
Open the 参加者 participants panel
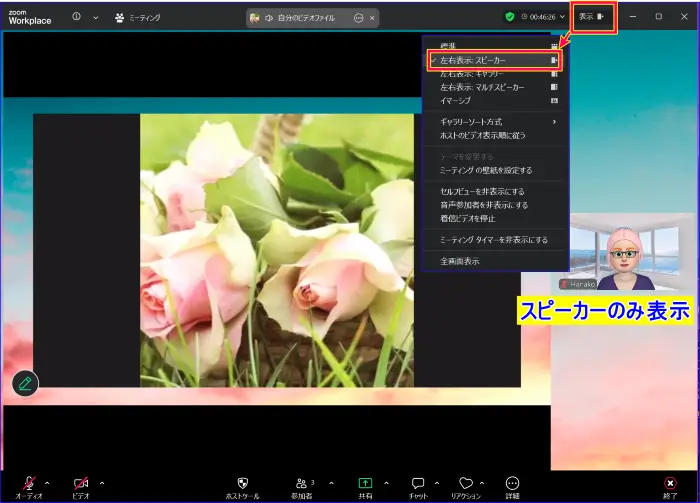302,482
